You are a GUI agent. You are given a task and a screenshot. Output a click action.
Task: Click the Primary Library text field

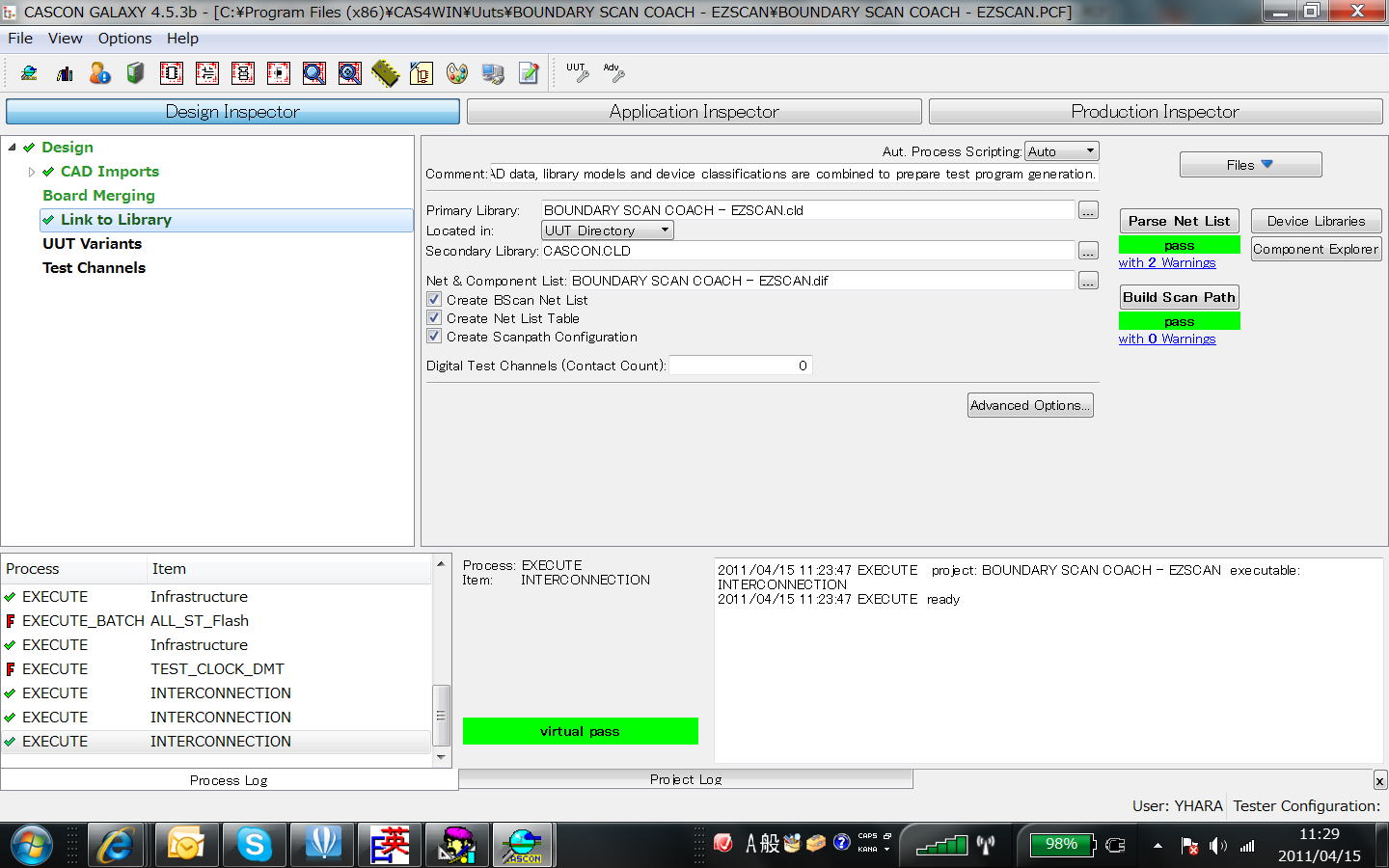coord(807,210)
